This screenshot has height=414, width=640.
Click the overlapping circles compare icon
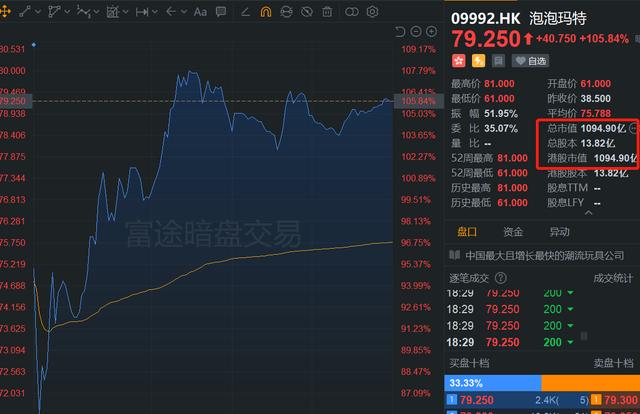tap(351, 12)
